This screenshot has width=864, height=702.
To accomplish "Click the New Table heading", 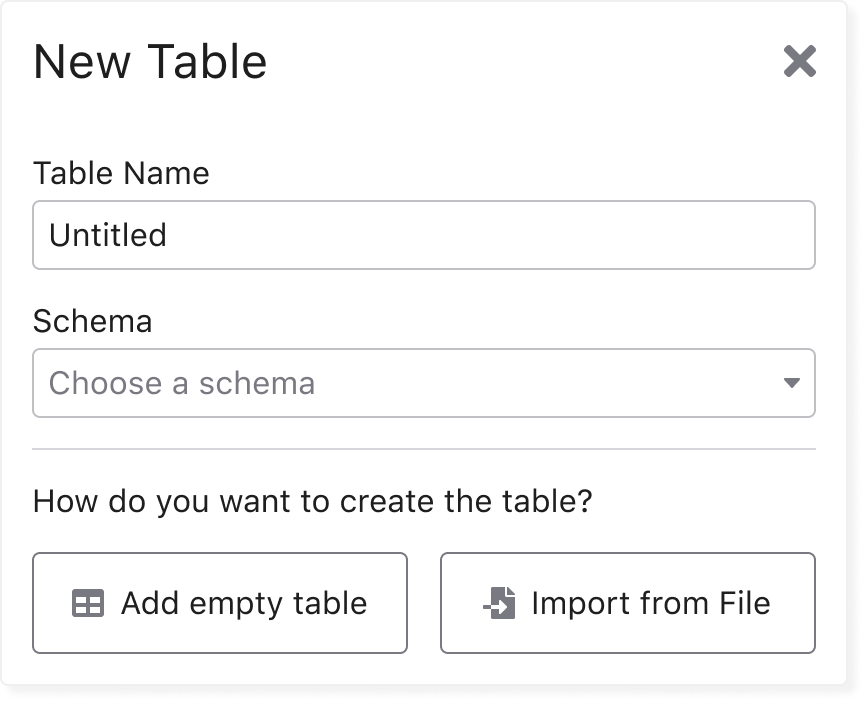I will pos(150,61).
